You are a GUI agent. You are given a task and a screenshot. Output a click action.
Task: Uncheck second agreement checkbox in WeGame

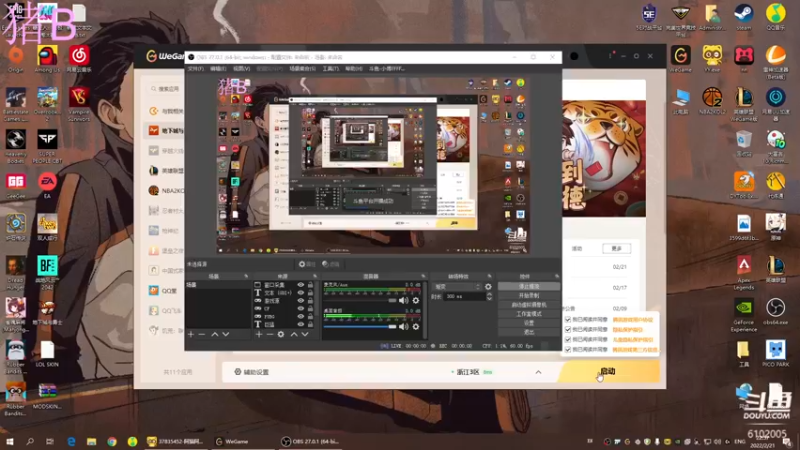click(x=568, y=330)
